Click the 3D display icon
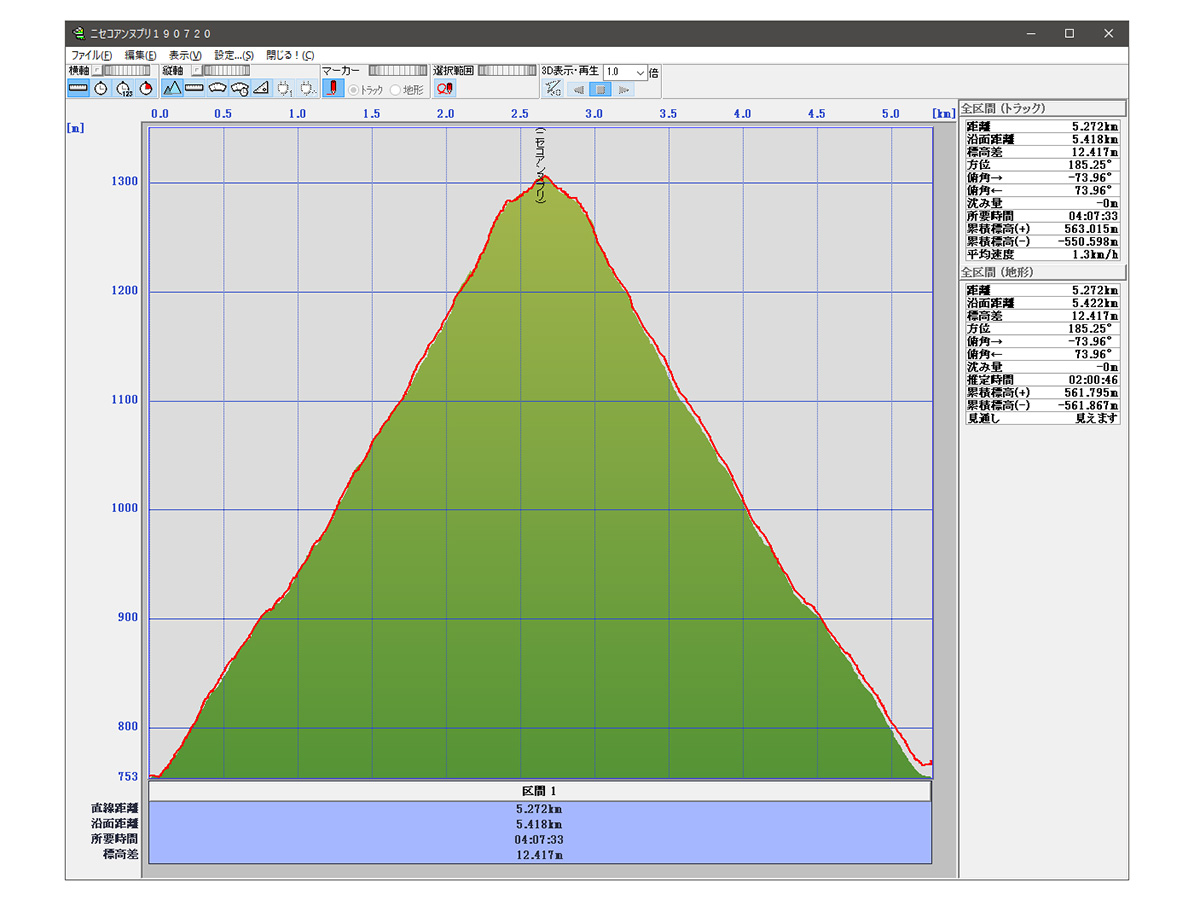This screenshot has width=1200, height=900. 553,89
